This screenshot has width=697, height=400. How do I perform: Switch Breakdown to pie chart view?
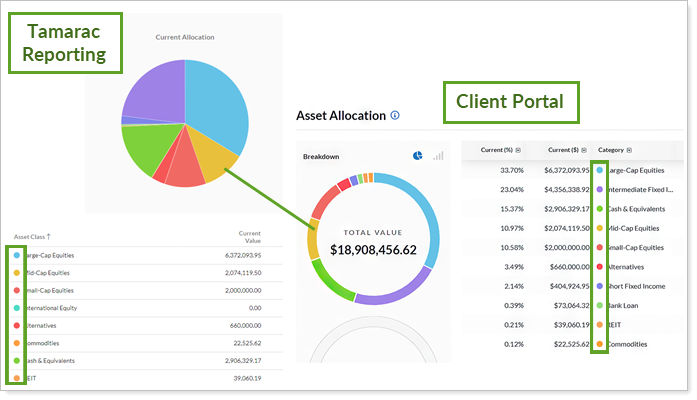pyautogui.click(x=417, y=156)
